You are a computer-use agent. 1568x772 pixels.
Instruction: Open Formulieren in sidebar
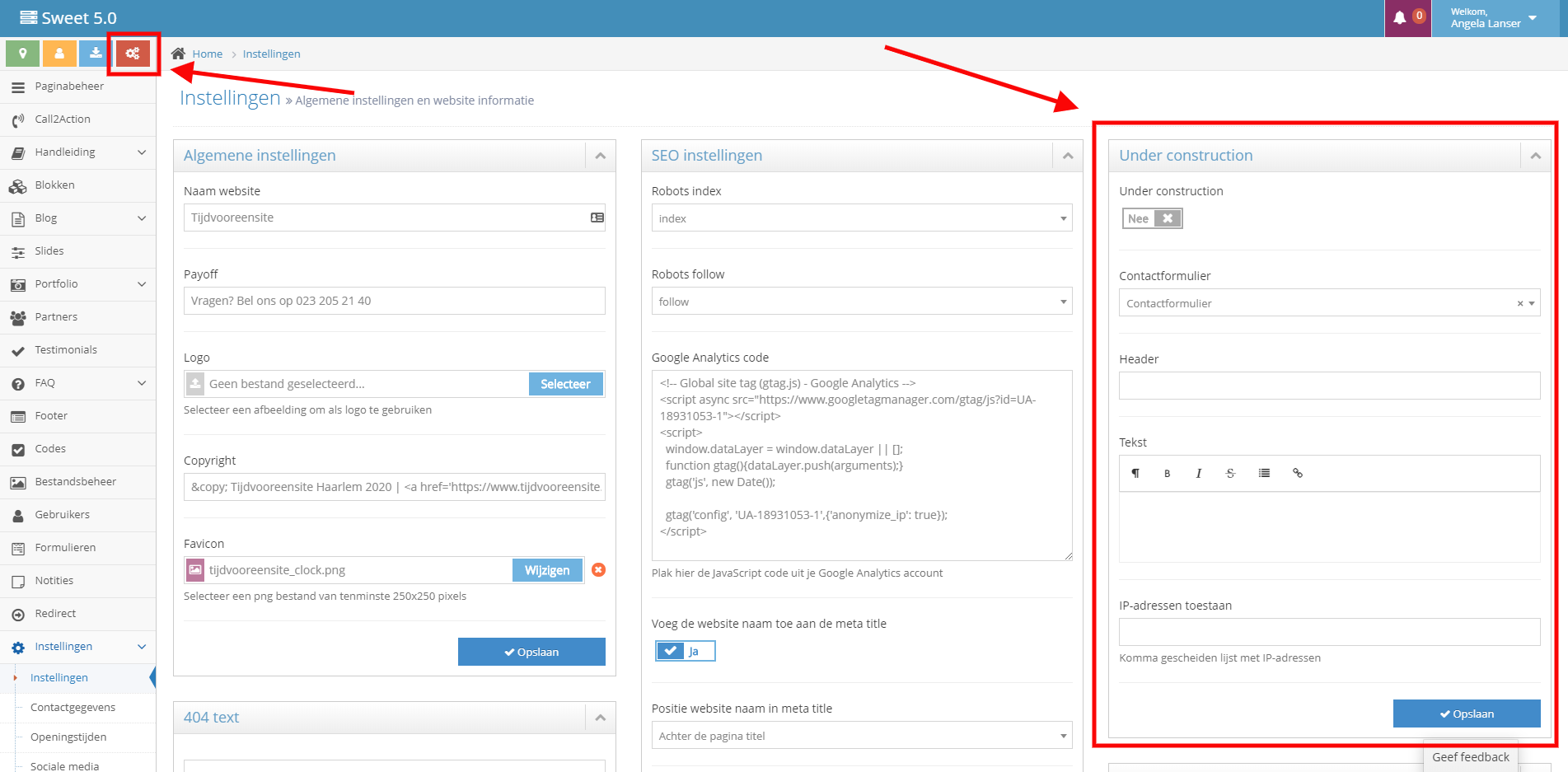(77, 548)
